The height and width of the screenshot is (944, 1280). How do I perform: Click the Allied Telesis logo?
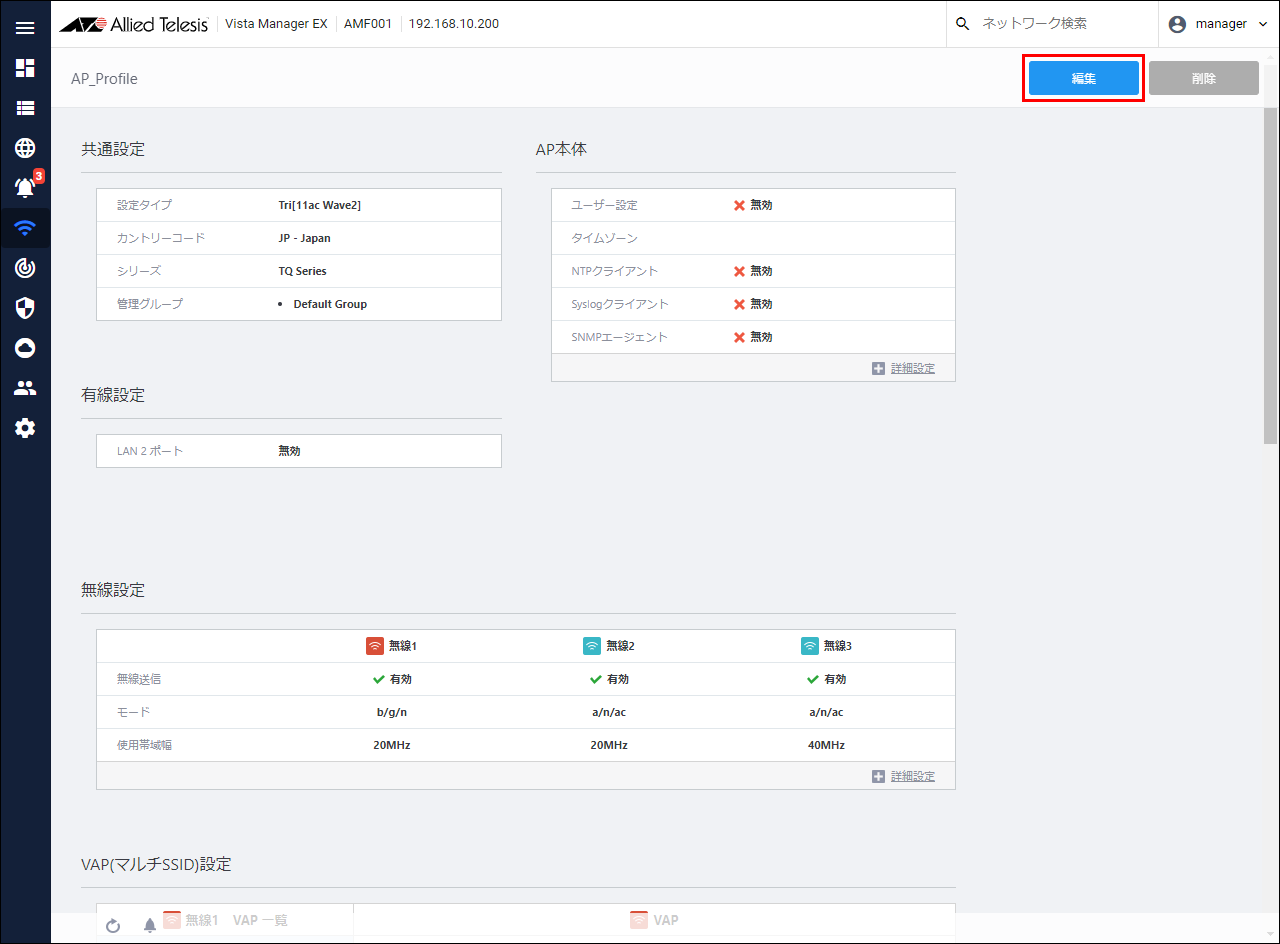[x=134, y=24]
